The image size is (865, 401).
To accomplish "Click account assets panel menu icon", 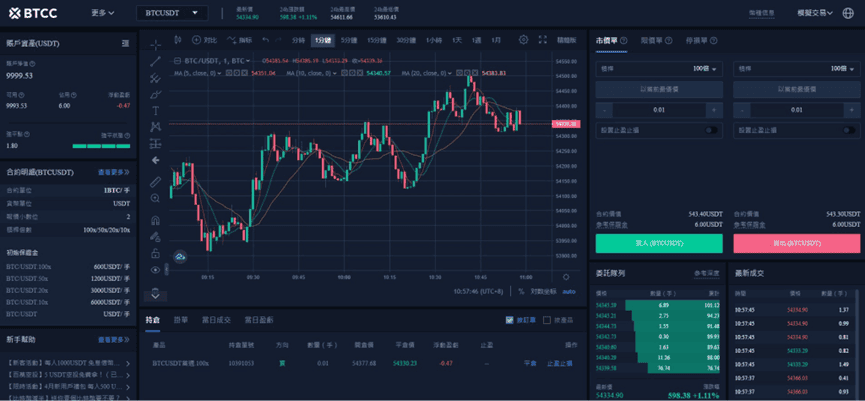I will 126,44.
